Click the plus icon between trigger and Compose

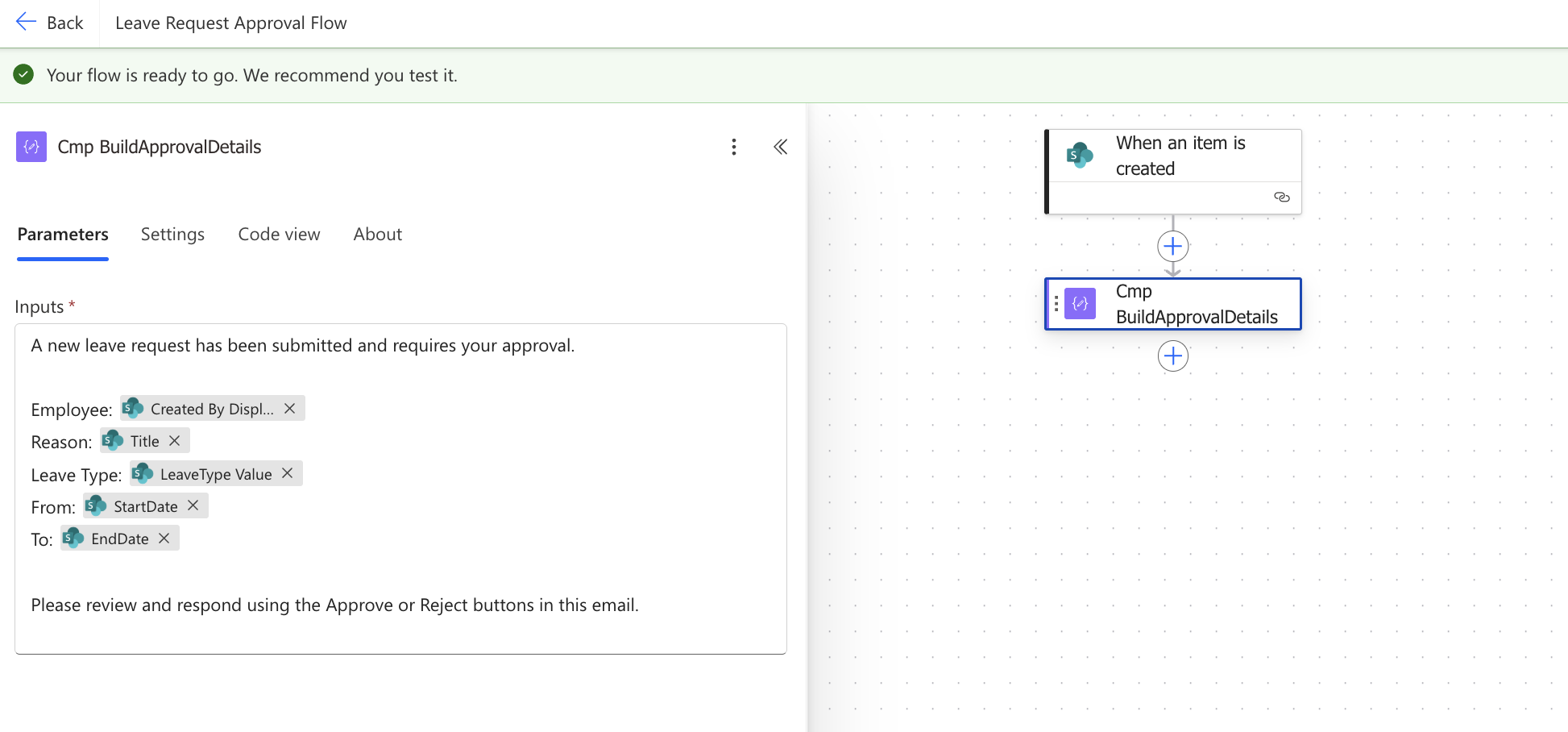[1172, 246]
